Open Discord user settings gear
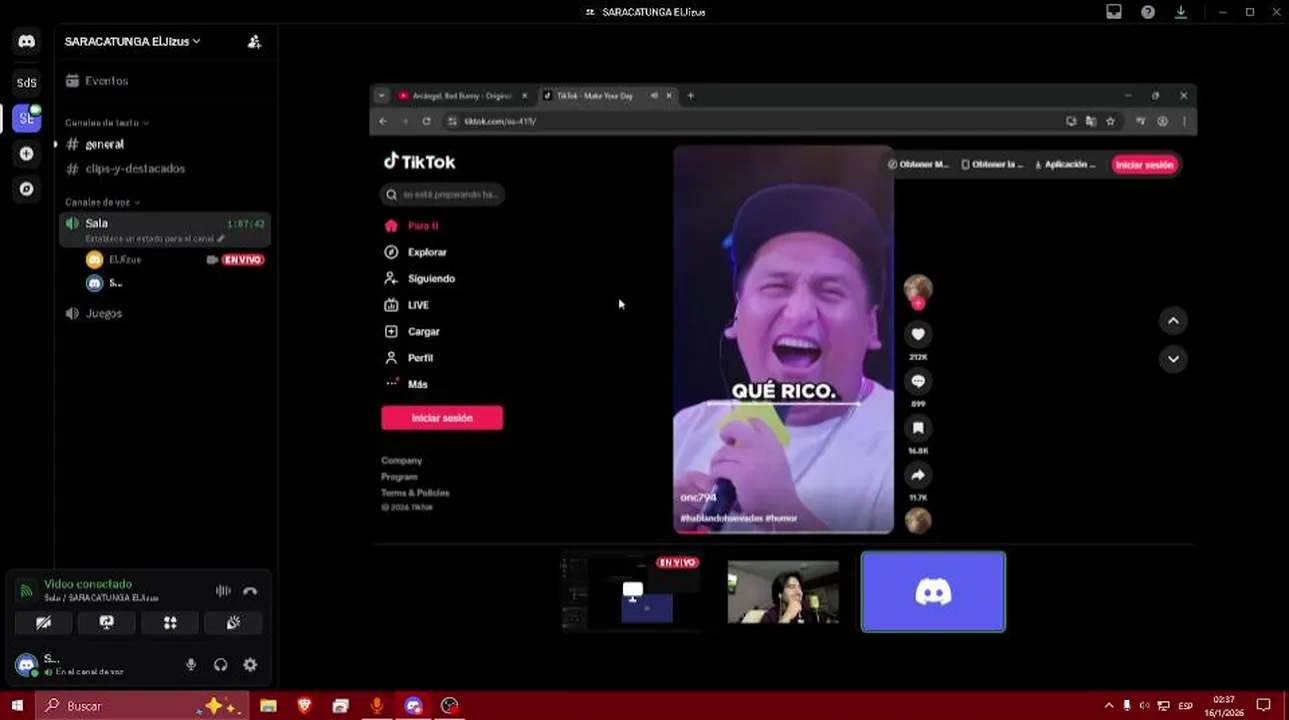Image resolution: width=1289 pixels, height=720 pixels. (250, 665)
